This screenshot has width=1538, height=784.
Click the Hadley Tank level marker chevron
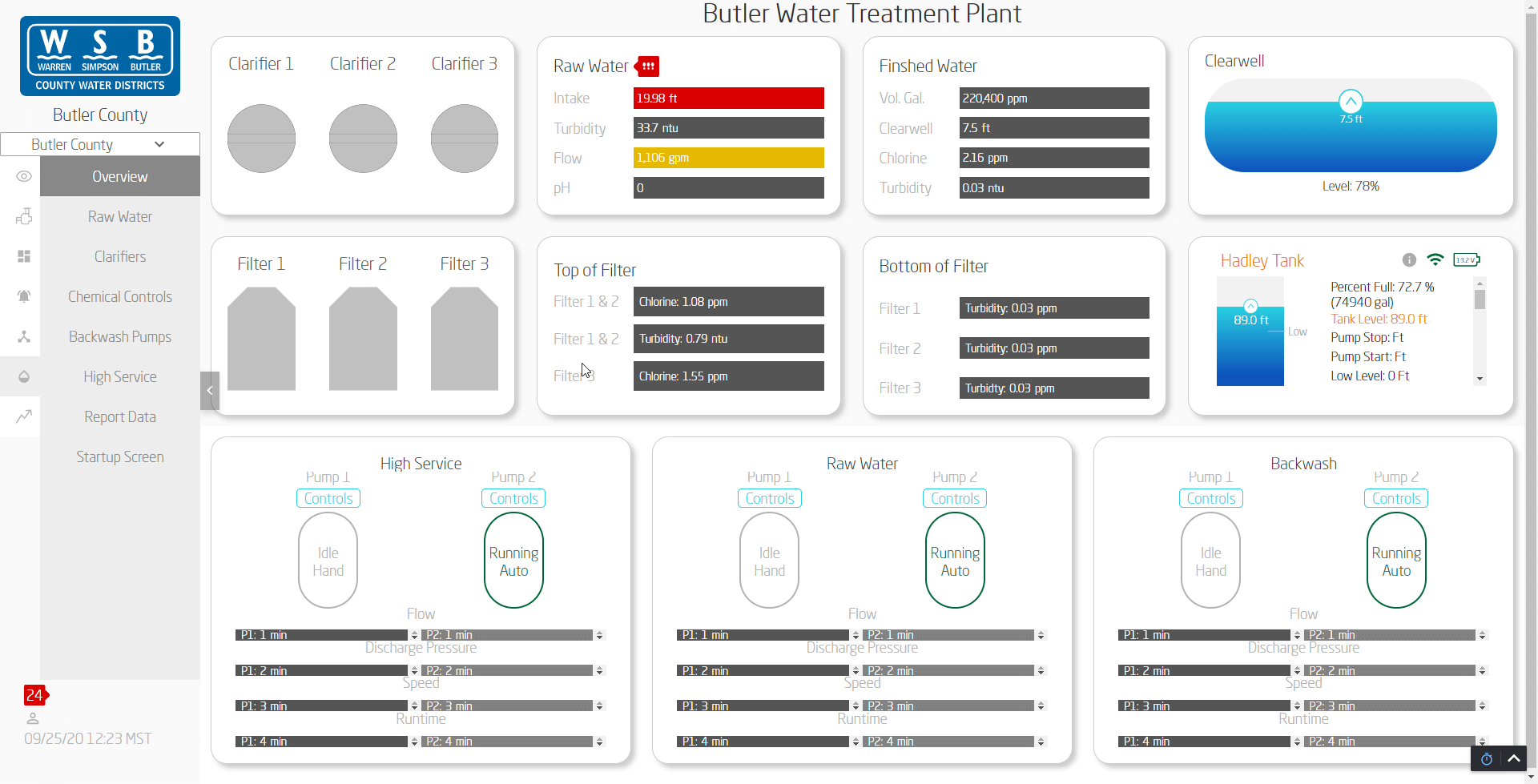(1250, 306)
